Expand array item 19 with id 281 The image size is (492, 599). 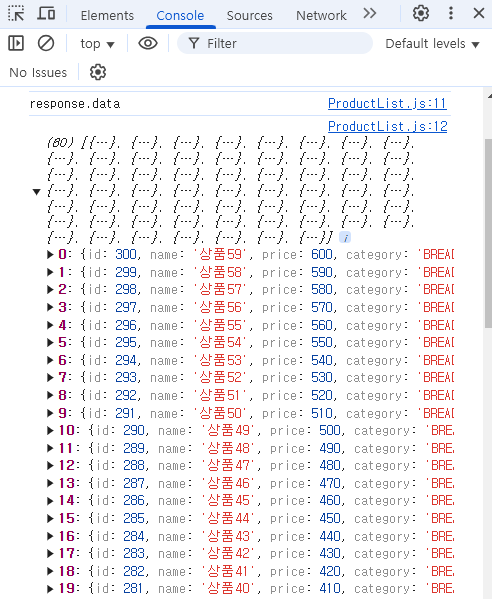(50, 589)
